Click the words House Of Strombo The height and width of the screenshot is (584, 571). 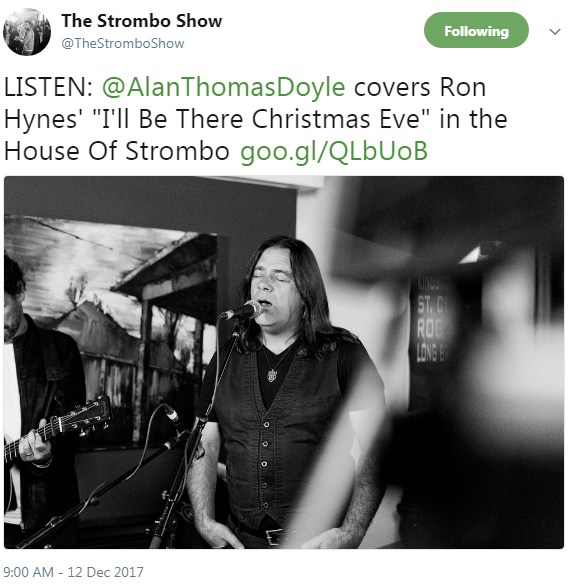[117, 152]
